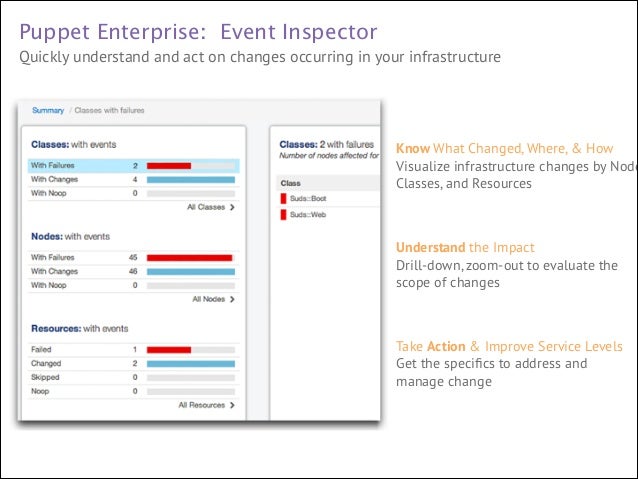The image size is (638, 479).
Task: Click the red marker beside Suds::Boot
Action: point(284,199)
